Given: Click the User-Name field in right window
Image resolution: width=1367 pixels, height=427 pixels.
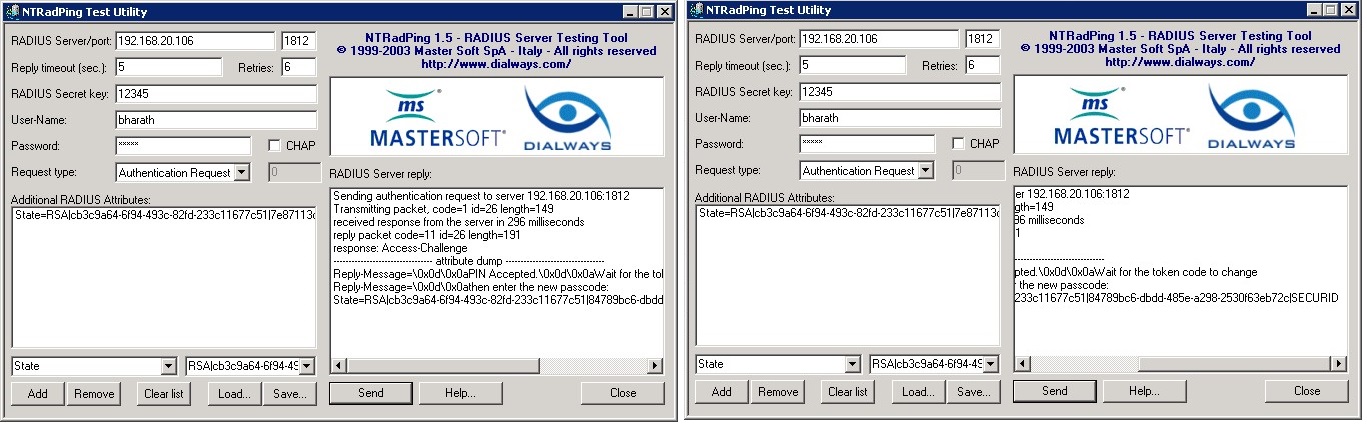Looking at the screenshot, I should (x=900, y=118).
